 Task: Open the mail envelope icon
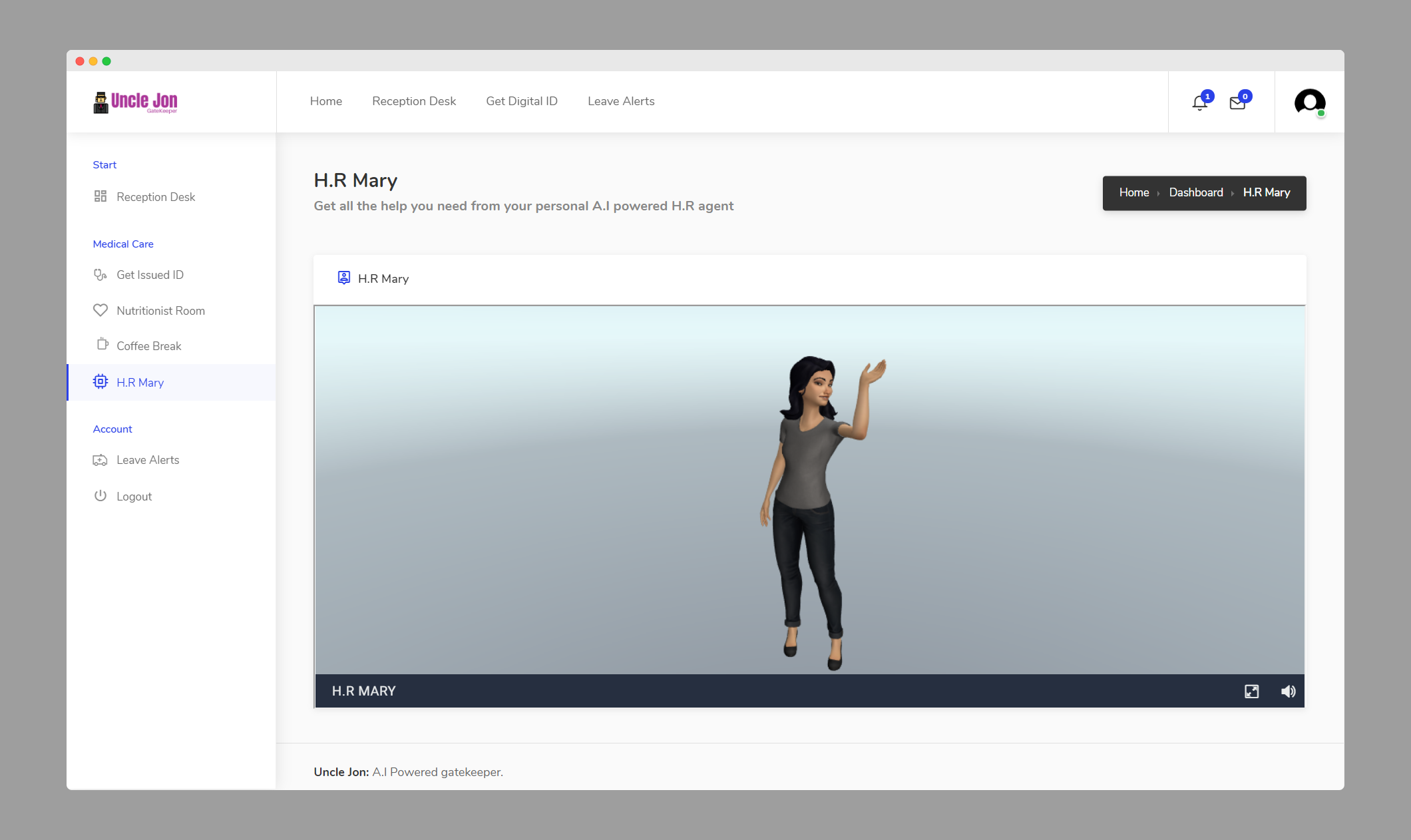pyautogui.click(x=1237, y=103)
